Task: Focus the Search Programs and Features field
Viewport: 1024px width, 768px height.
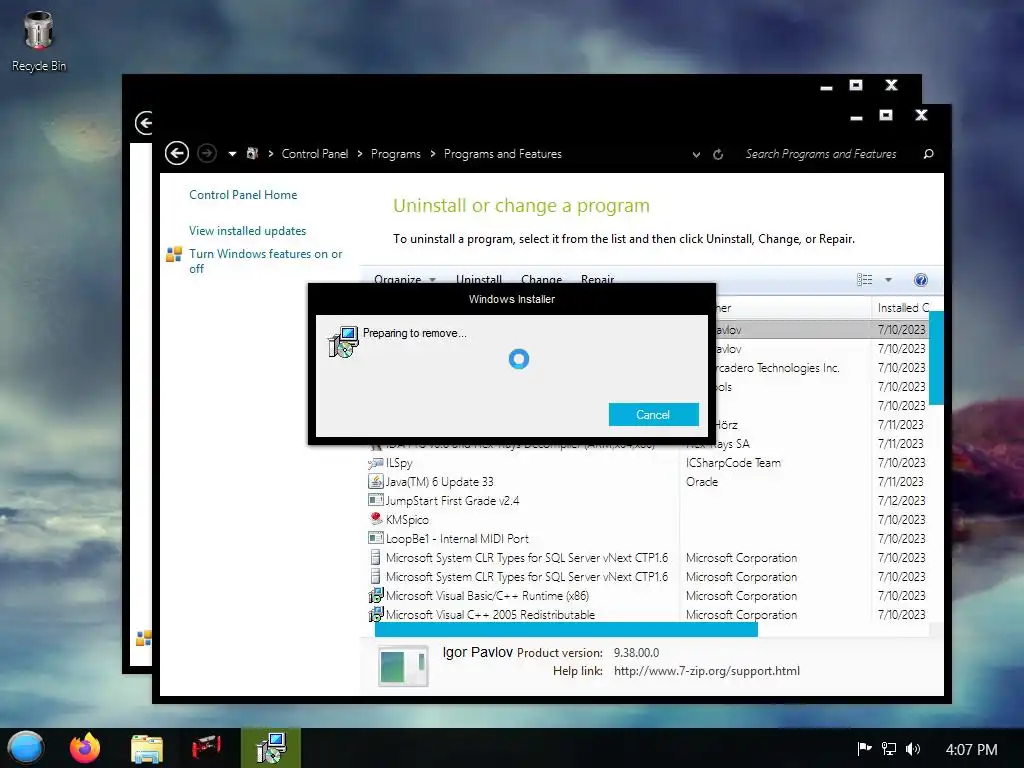Action: pyautogui.click(x=821, y=154)
